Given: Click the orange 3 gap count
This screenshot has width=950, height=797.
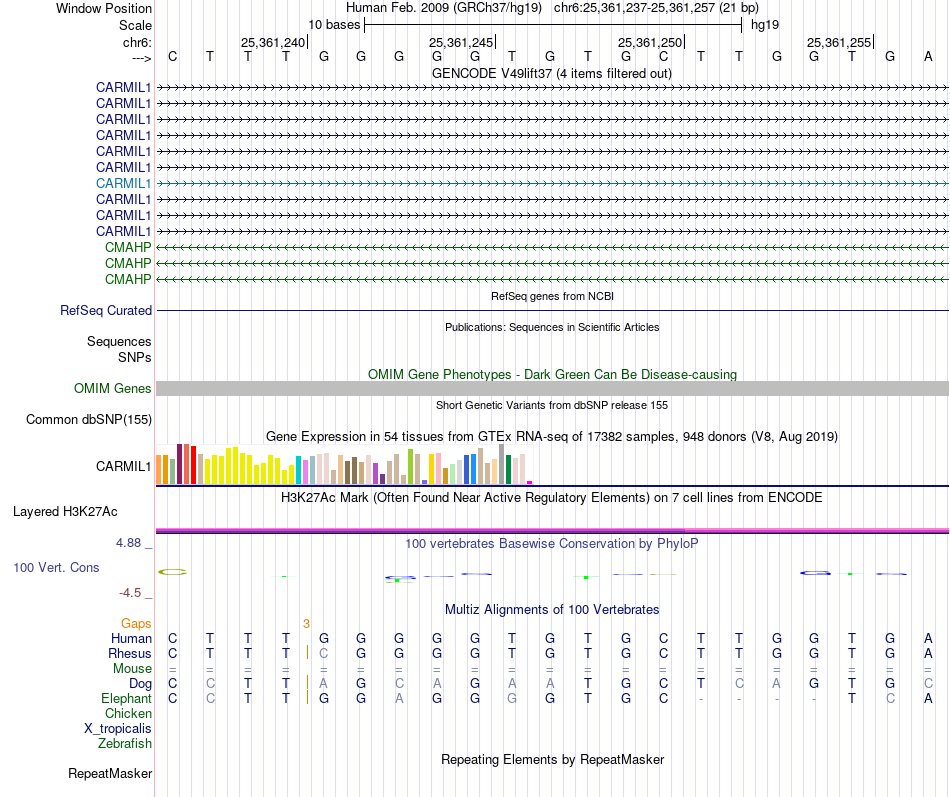Looking at the screenshot, I should click(307, 624).
